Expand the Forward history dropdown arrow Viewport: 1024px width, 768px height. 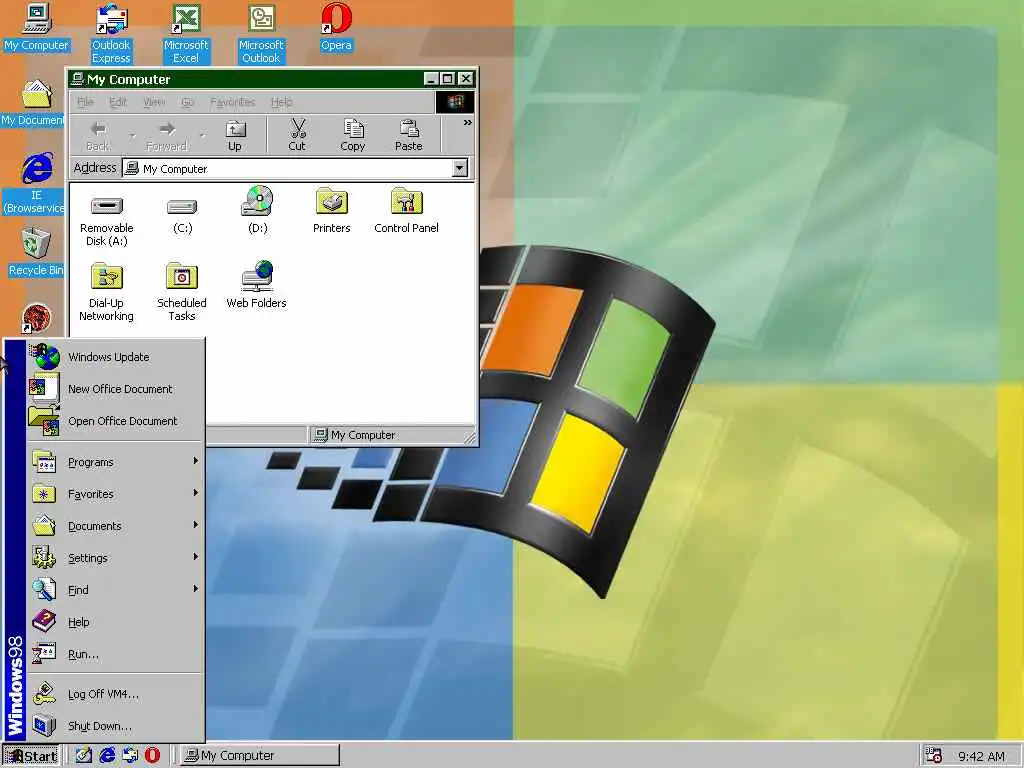(202, 136)
